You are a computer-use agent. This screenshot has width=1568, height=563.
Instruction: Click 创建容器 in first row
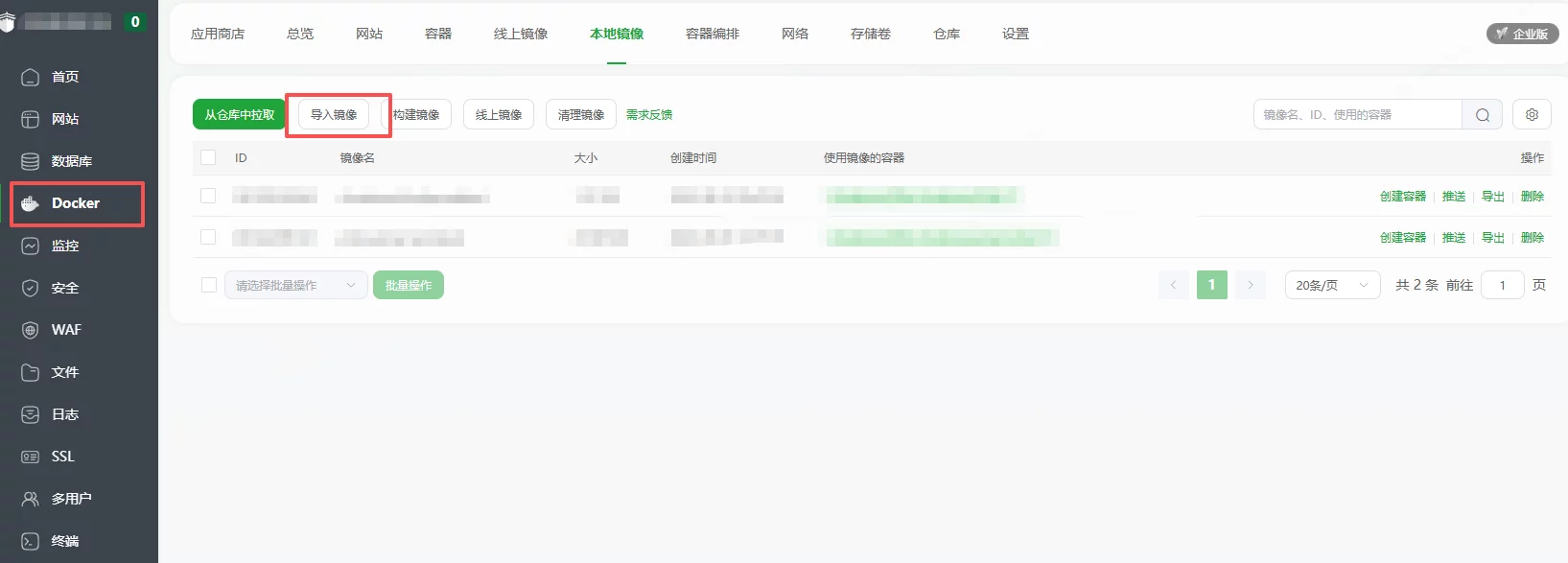pyautogui.click(x=1403, y=196)
